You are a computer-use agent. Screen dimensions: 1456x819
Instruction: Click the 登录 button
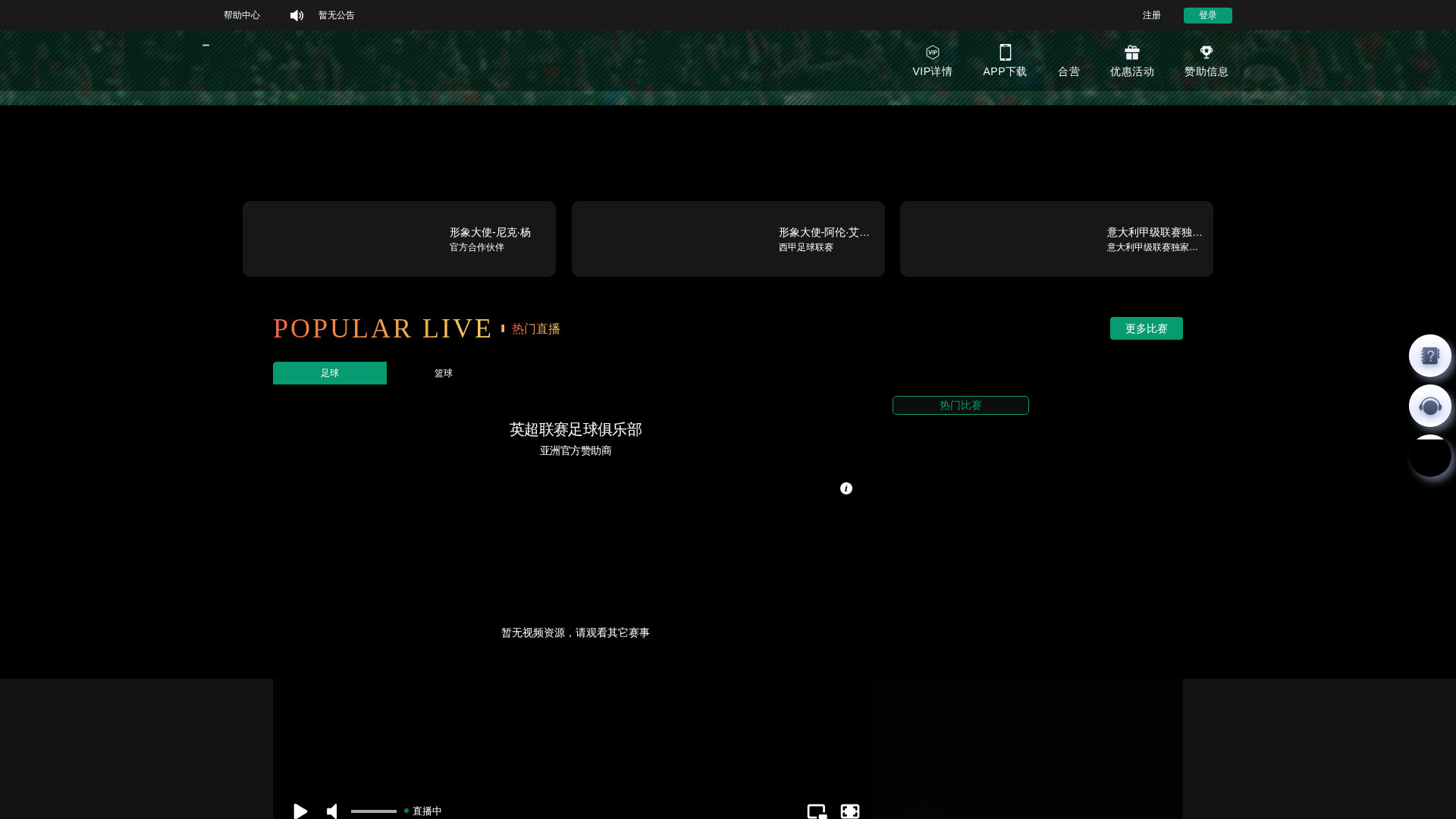1207,15
